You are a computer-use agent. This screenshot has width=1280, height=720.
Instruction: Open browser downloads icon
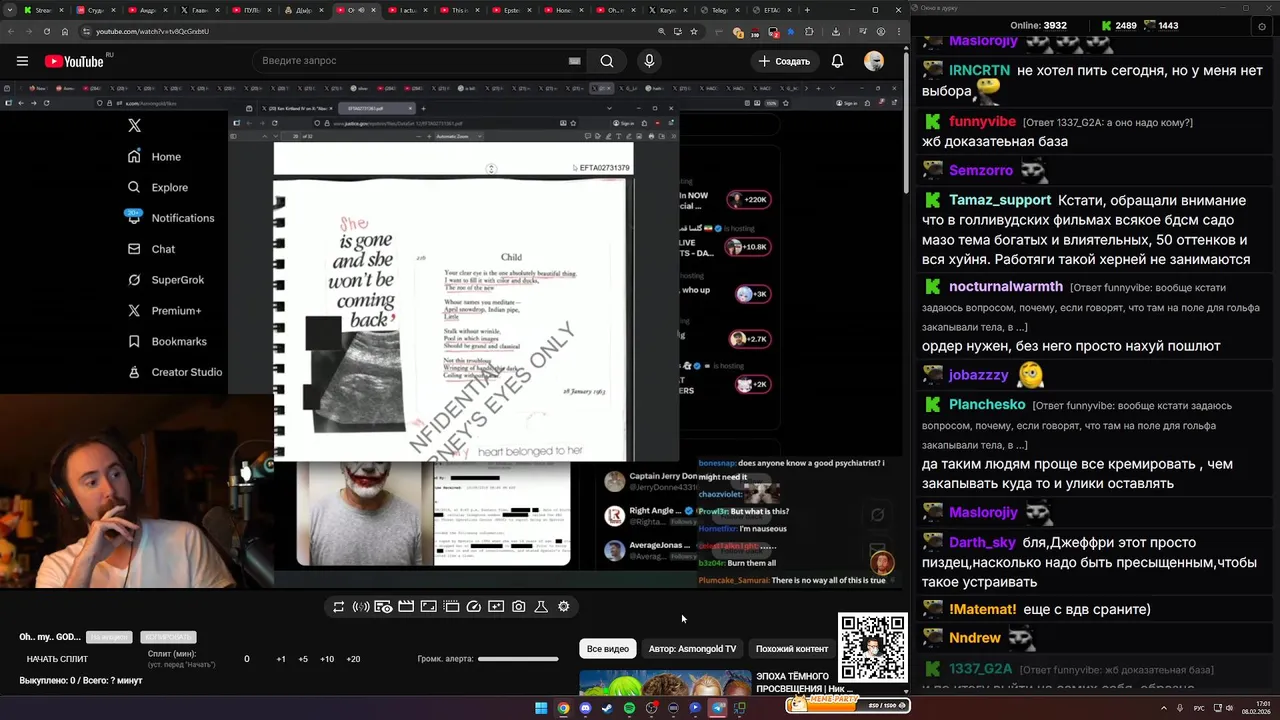coord(836,31)
